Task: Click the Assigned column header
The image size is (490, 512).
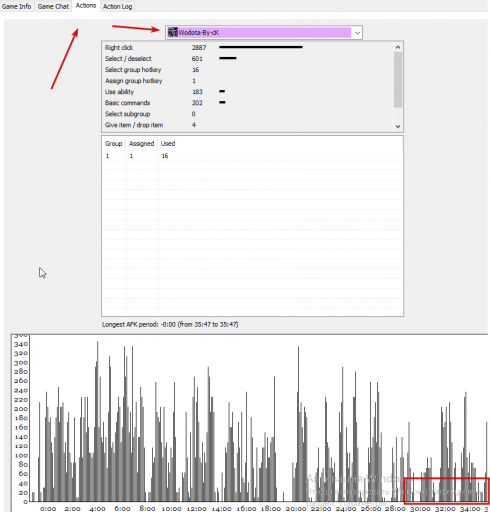Action: [x=142, y=144]
